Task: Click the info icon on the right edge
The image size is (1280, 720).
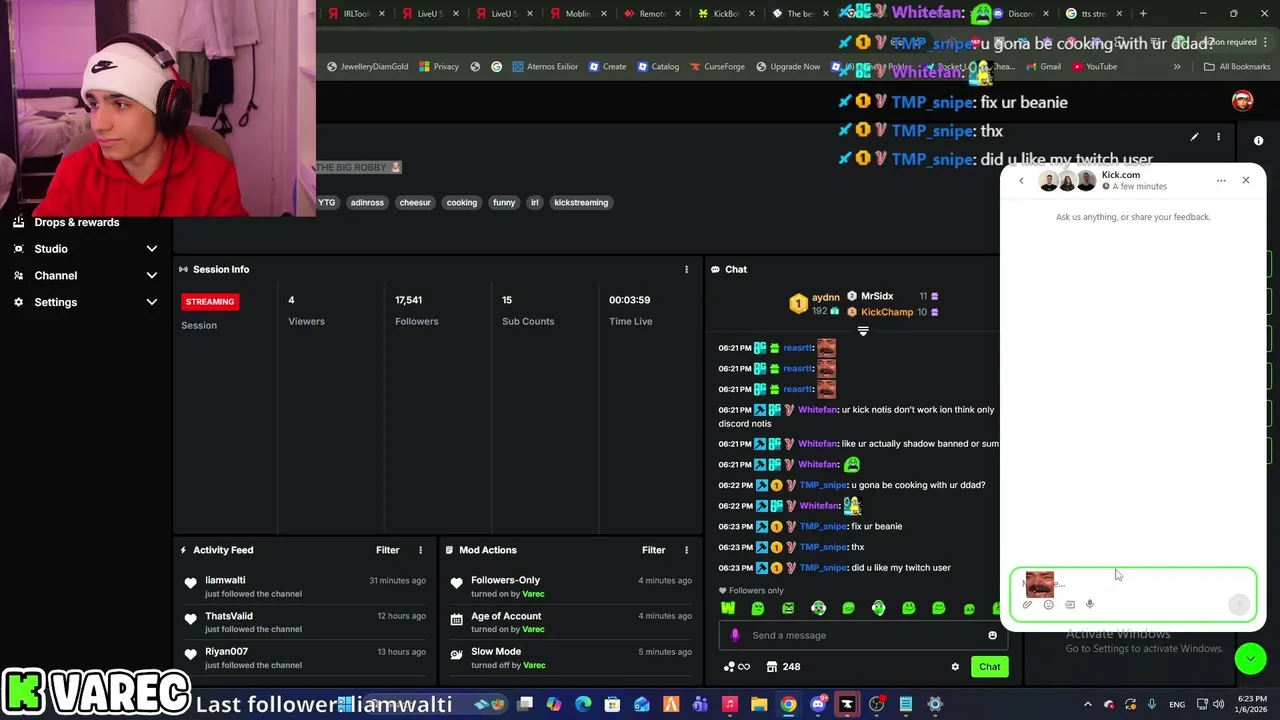Action: (x=1258, y=141)
